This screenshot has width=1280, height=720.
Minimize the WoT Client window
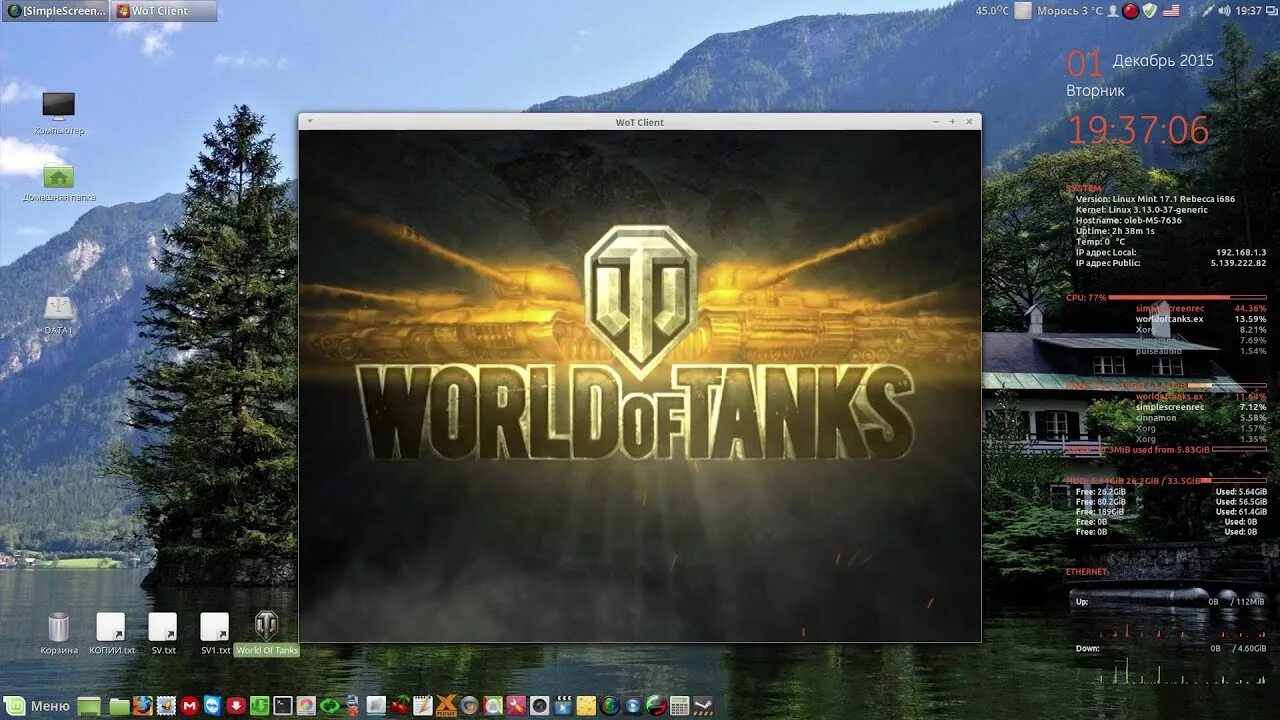(936, 121)
